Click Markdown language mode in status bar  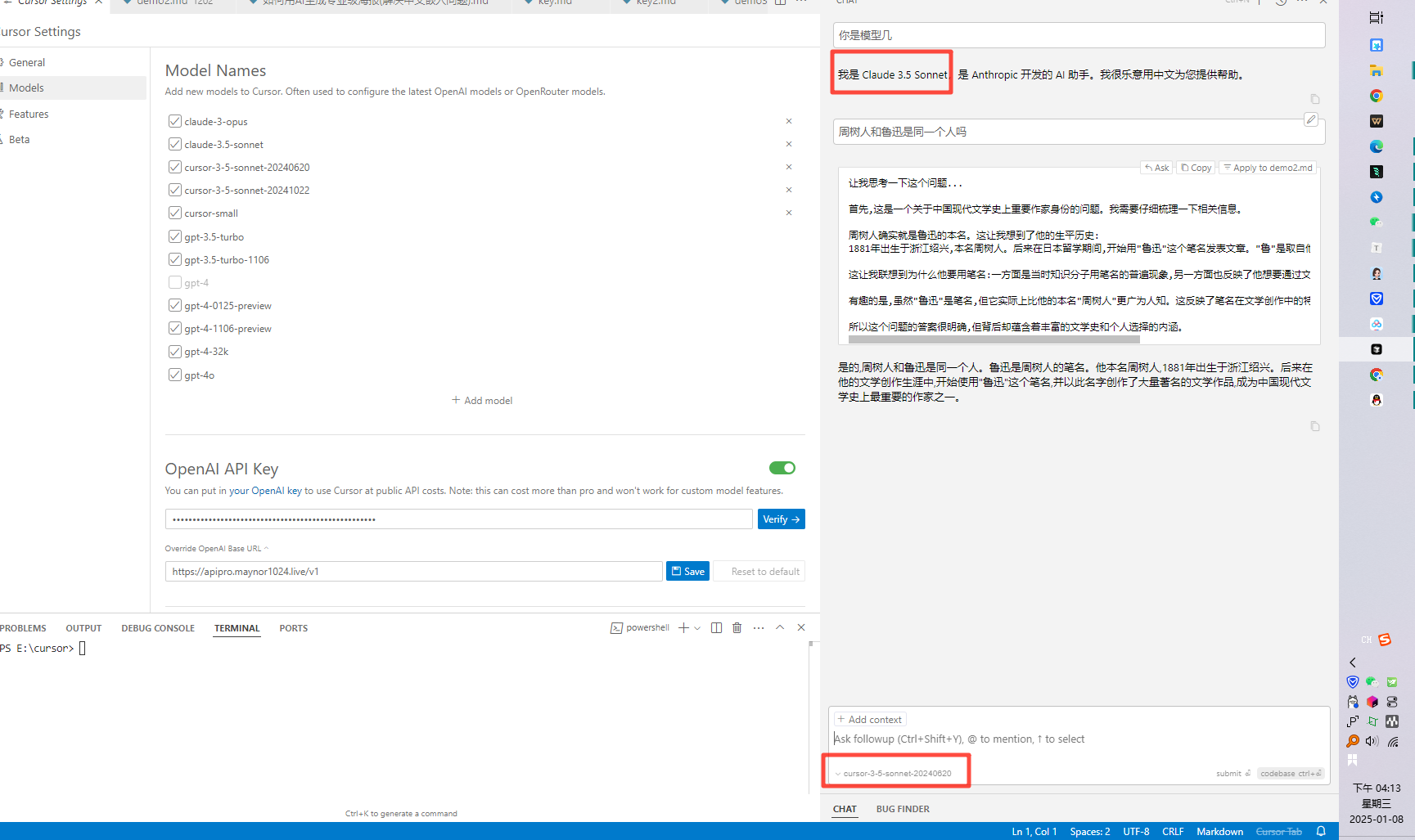[x=1219, y=831]
